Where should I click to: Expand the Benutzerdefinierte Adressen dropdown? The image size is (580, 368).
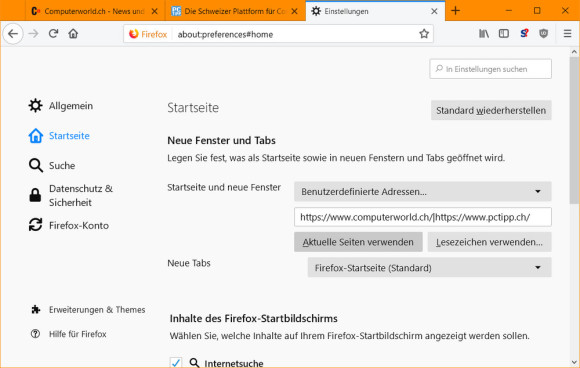pos(423,192)
